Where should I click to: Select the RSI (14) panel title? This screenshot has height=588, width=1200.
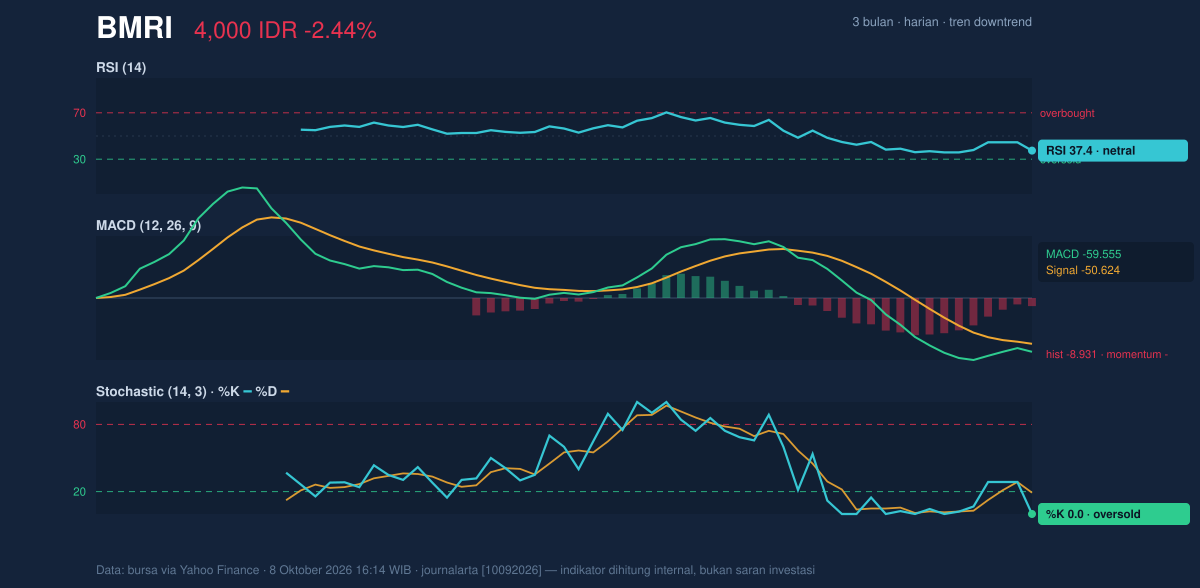[121, 67]
